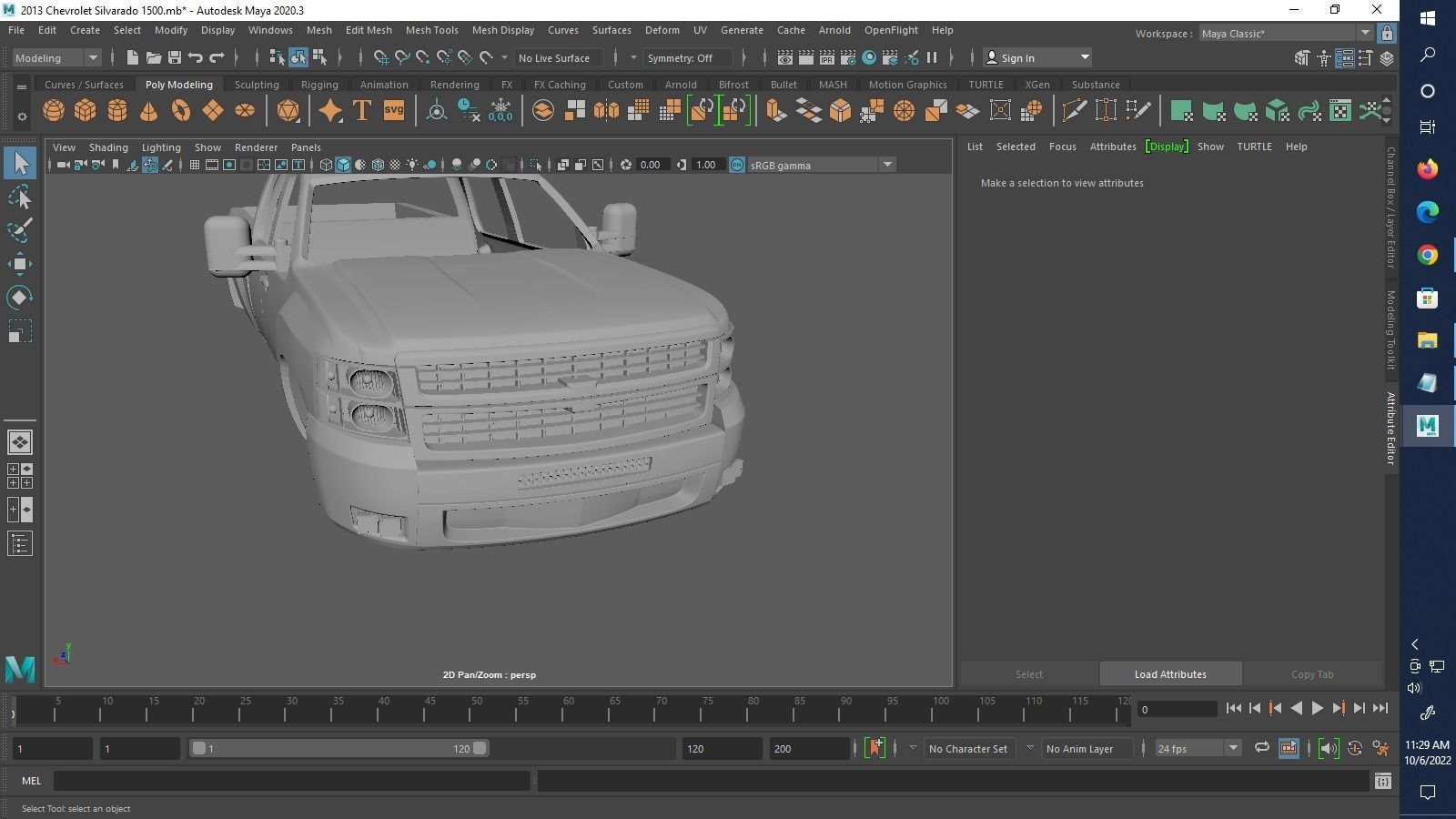1456x819 pixels.
Task: Switch to four-pane layout icon
Action: pyautogui.click(x=20, y=476)
